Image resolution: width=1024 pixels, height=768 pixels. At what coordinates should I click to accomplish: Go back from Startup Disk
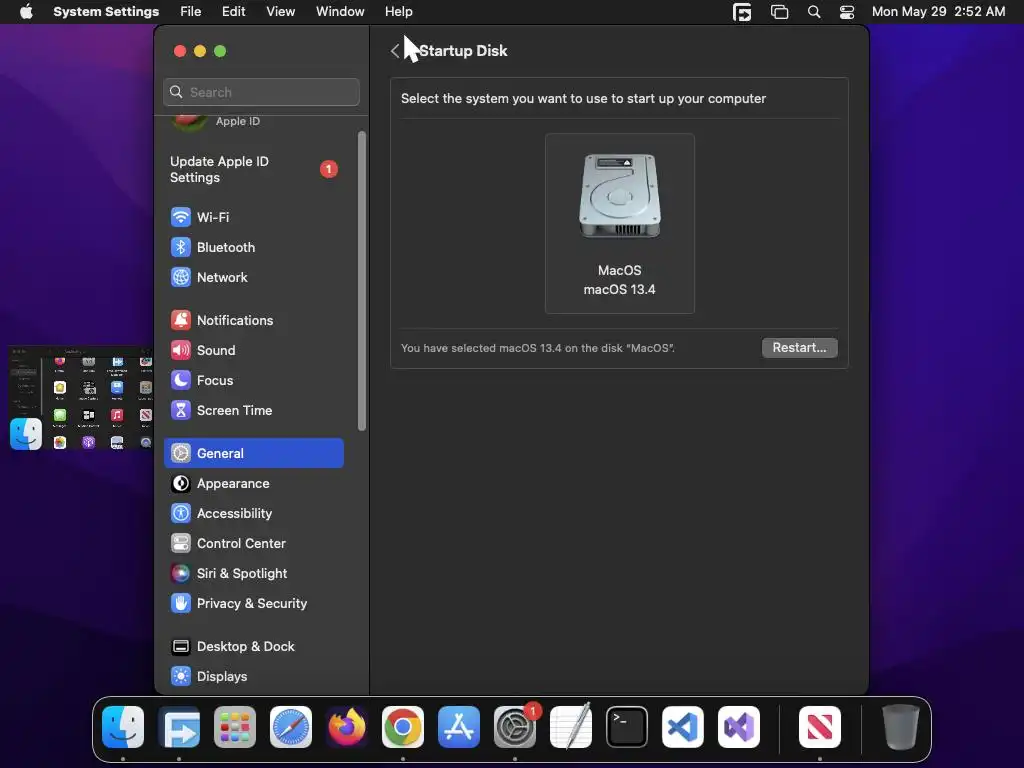[x=394, y=51]
